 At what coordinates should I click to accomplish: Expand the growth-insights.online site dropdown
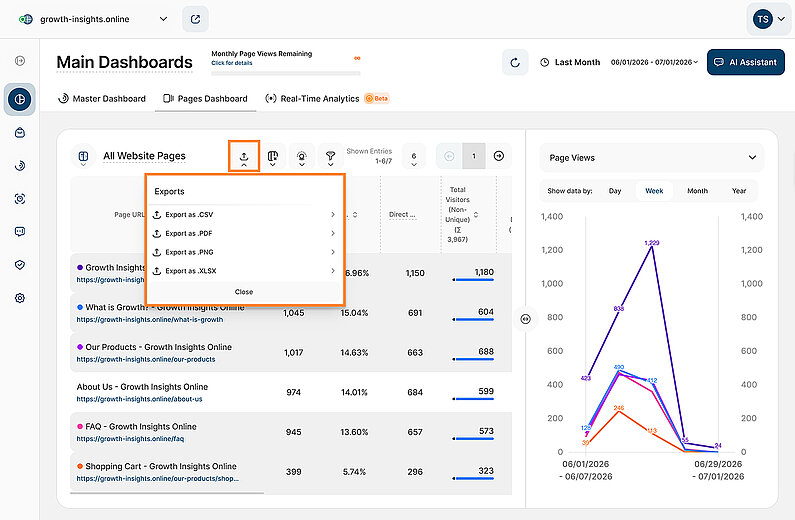click(163, 19)
